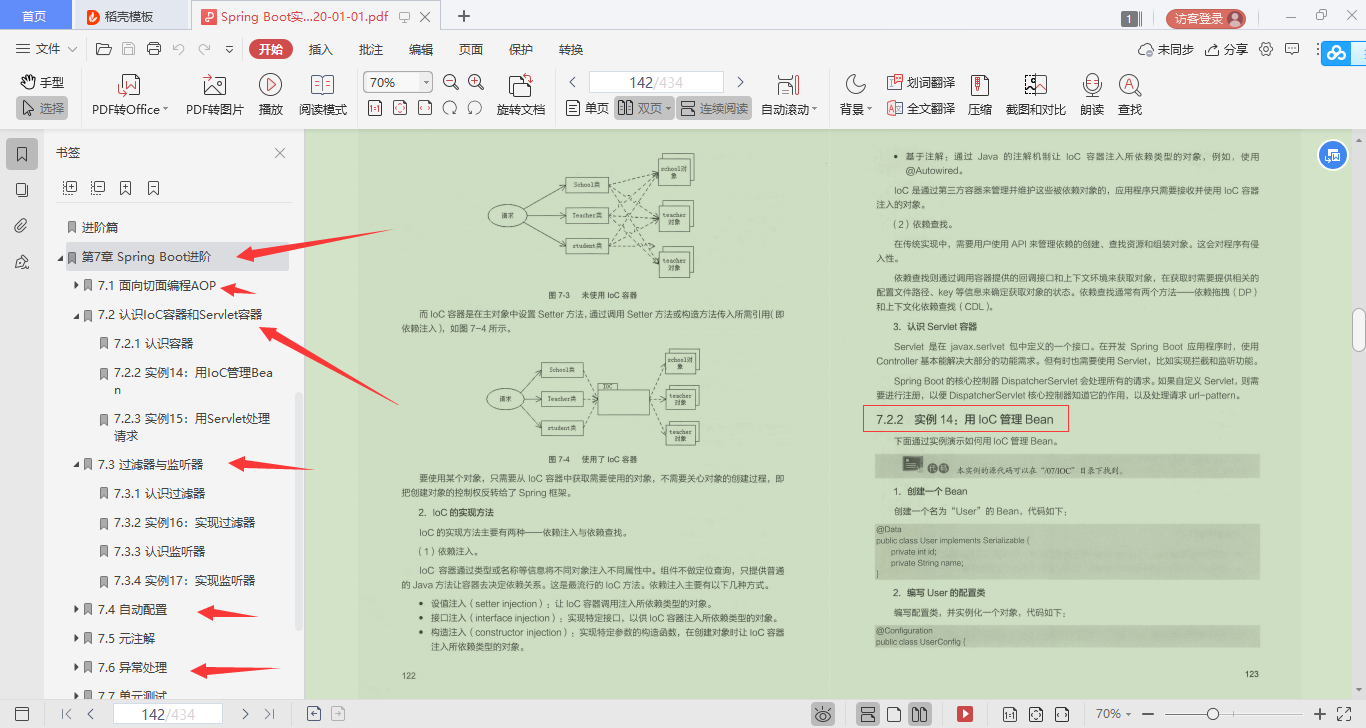Expand 7.6 异常处理 bookmark
The image size is (1366, 728).
[77, 667]
